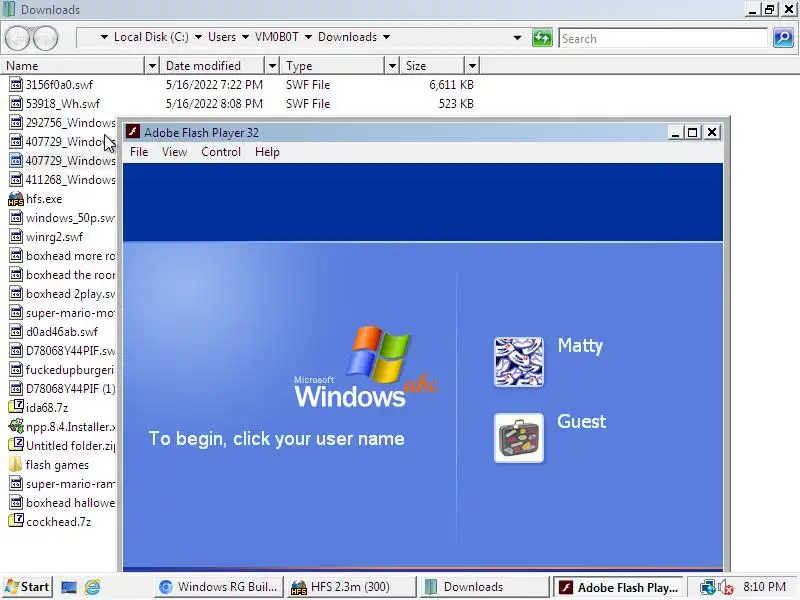Select the boxhead 2play.swf file name
Image resolution: width=800 pixels, height=600 pixels.
[x=70, y=294]
